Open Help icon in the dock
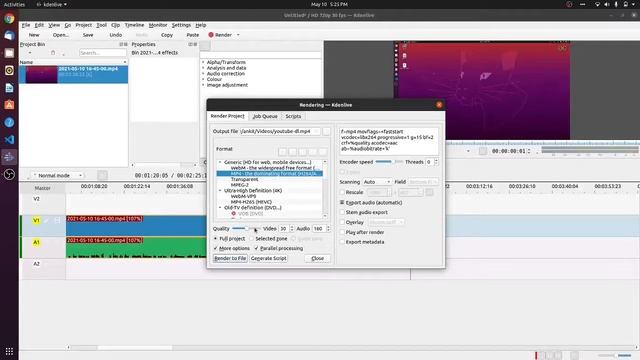This screenshot has height=360, width=640. pyautogui.click(x=9, y=122)
